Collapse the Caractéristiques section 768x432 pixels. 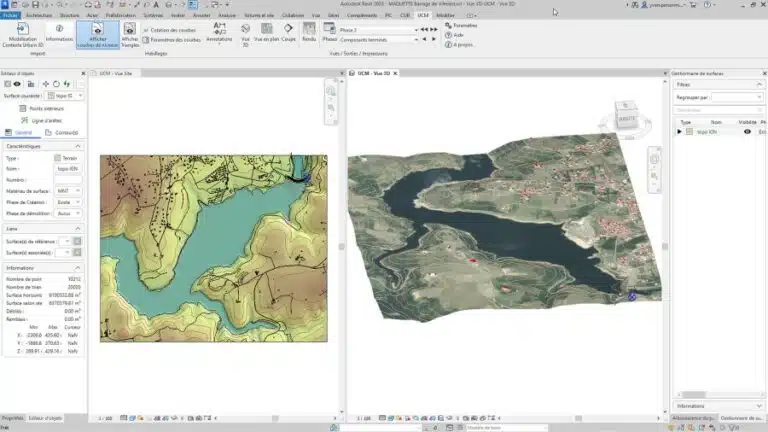pos(79,146)
